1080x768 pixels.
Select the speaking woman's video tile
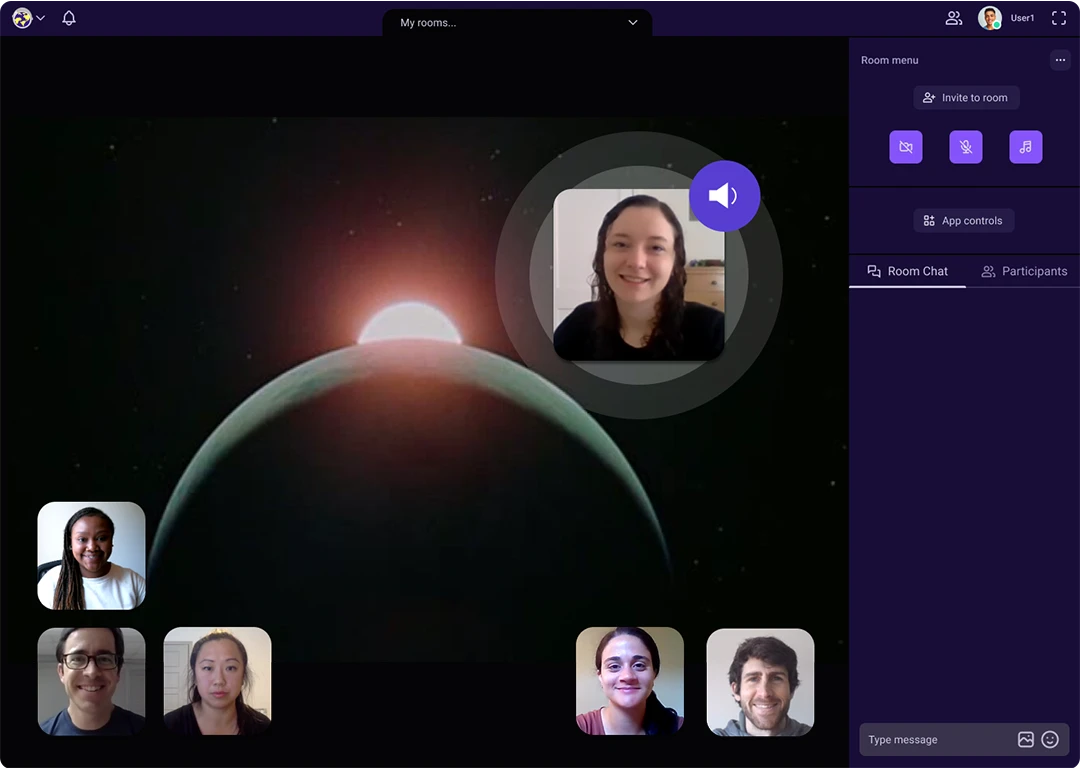[x=638, y=275]
